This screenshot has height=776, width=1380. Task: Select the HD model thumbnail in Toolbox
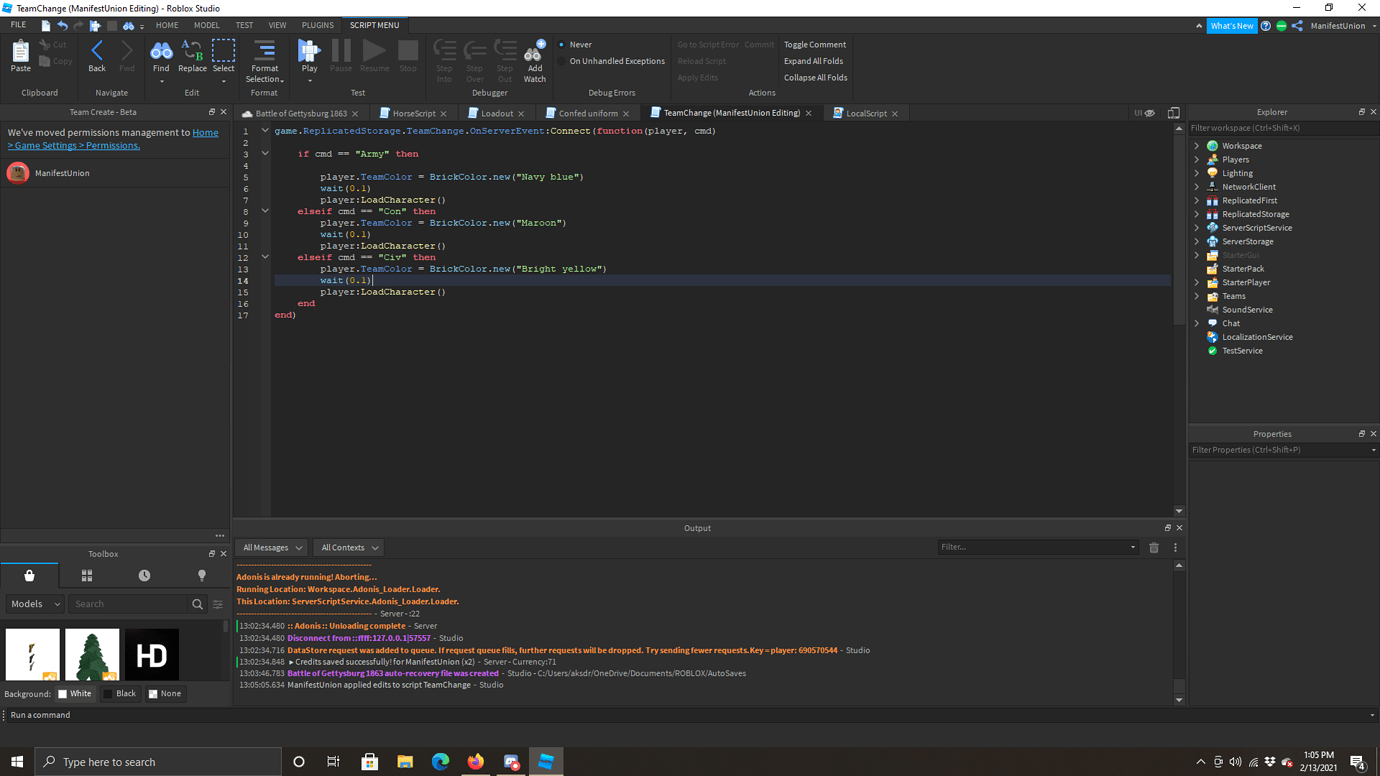pyautogui.click(x=152, y=655)
